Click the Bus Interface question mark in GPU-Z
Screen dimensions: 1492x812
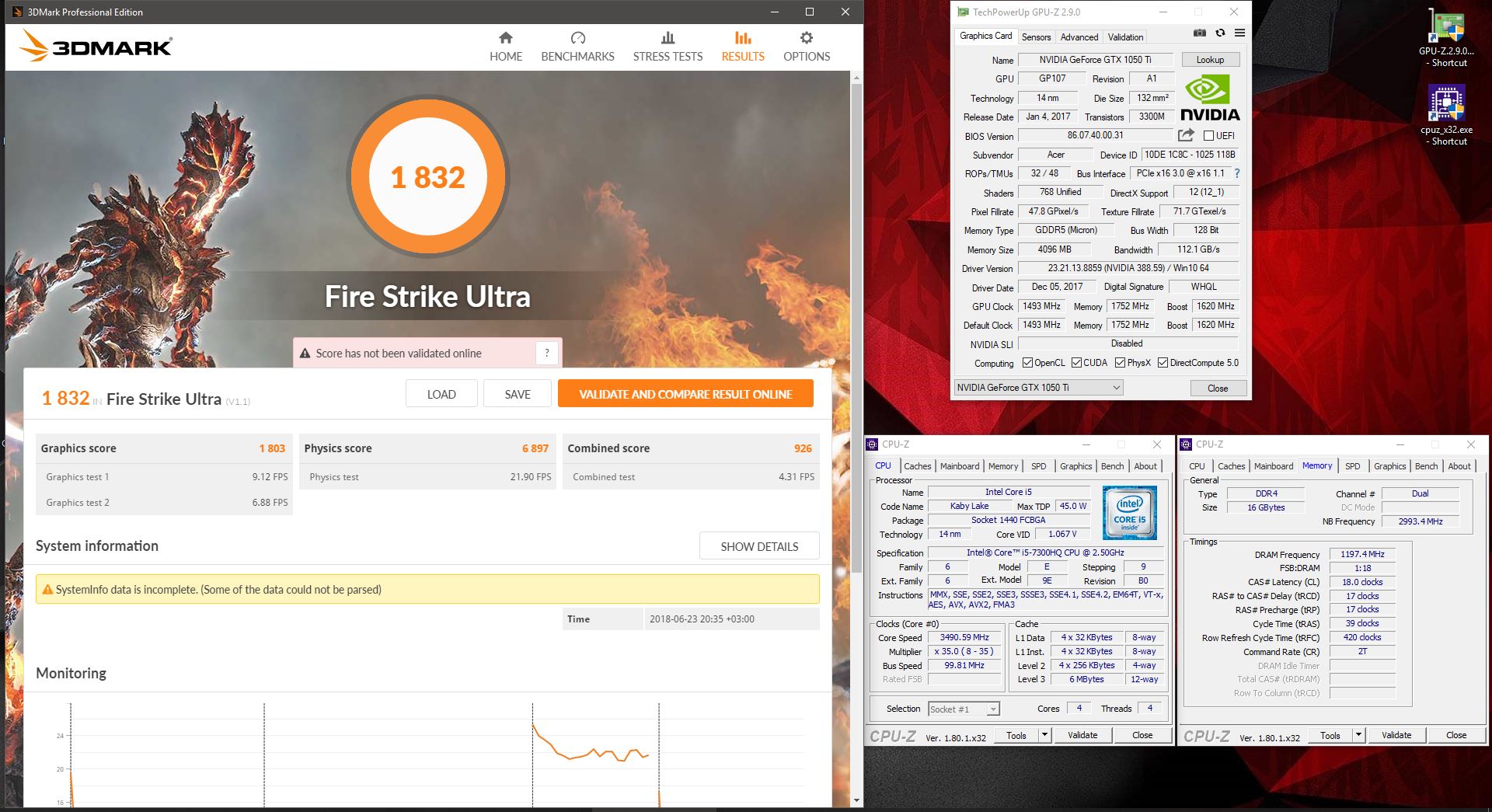(x=1237, y=173)
